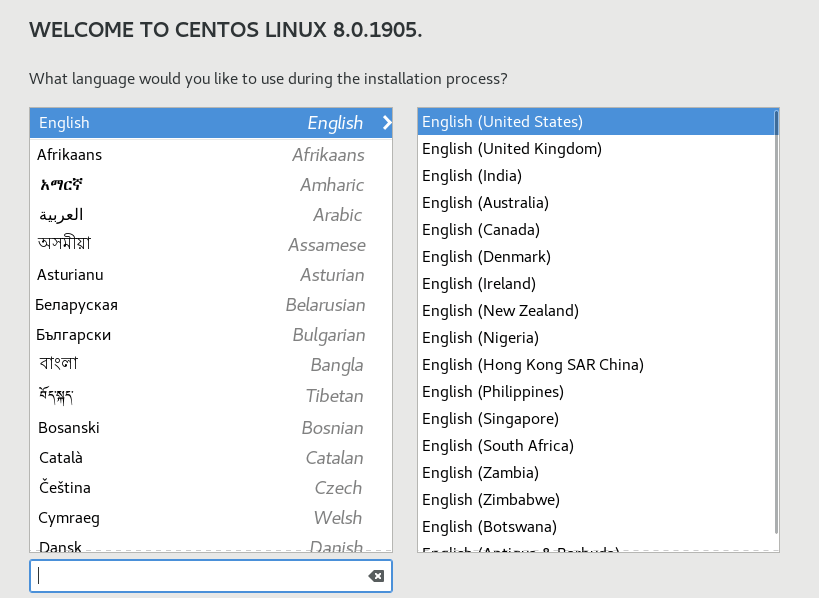Choose Bulgarian in the language list
Screen dimensions: 819x598
pyautogui.click(x=200, y=335)
